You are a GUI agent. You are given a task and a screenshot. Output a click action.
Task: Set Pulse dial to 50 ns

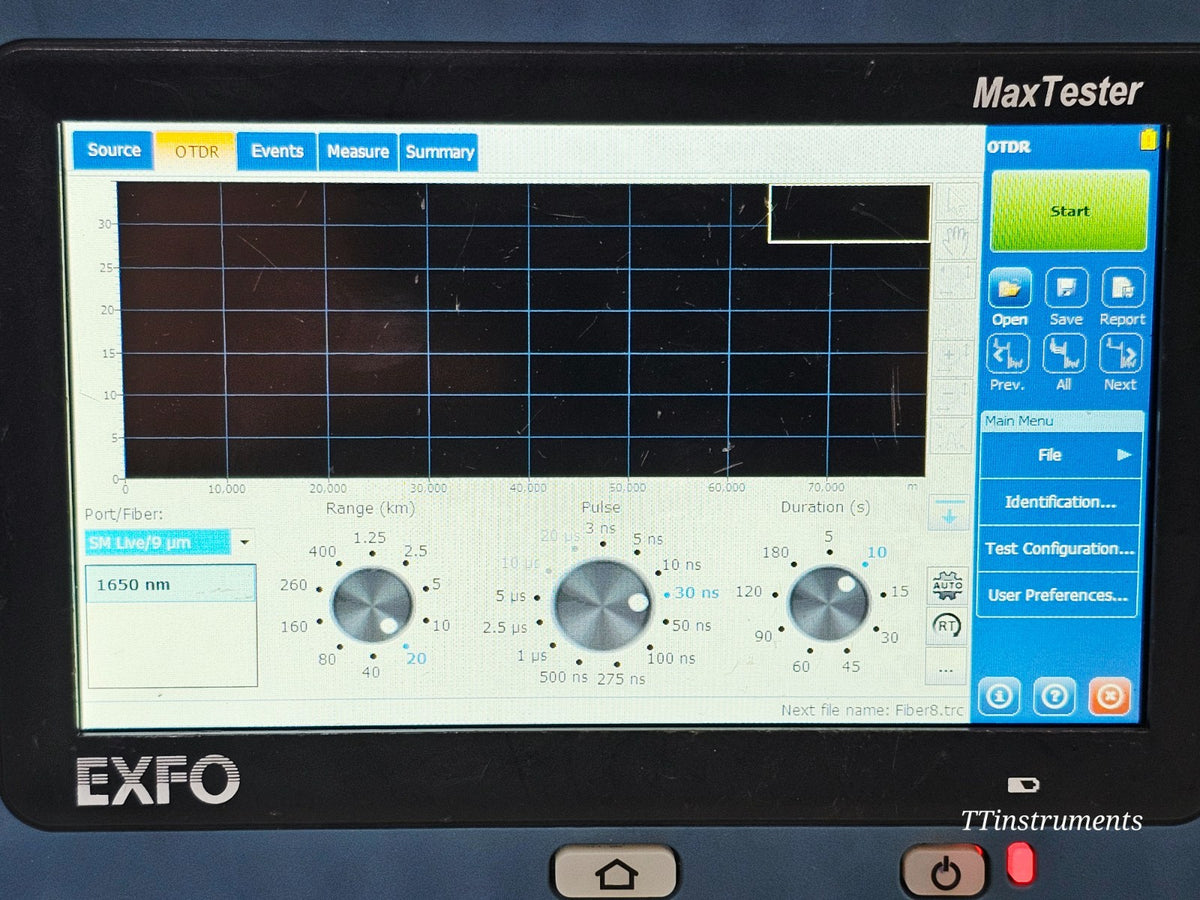tap(692, 626)
